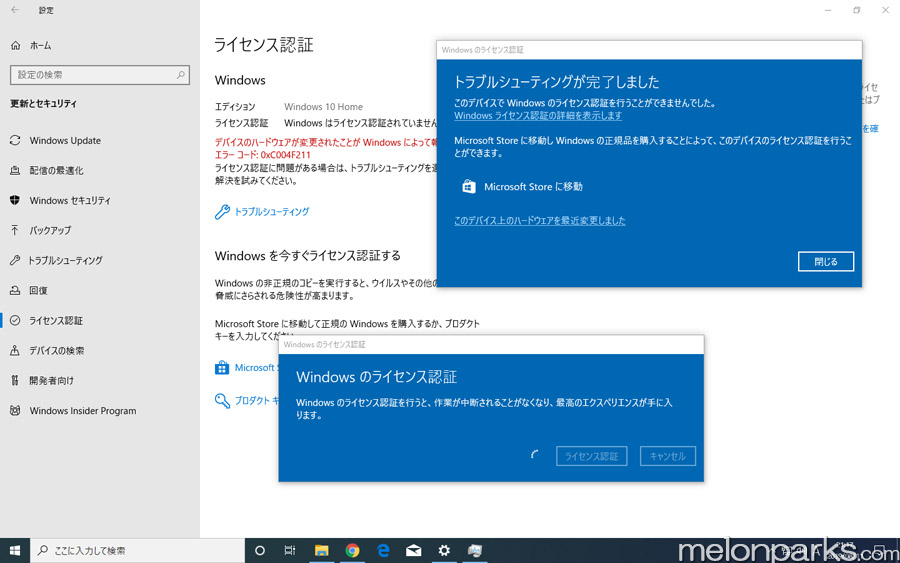The height and width of the screenshot is (563, 900).
Task: Open 開発者向け settings
Action: 52,380
